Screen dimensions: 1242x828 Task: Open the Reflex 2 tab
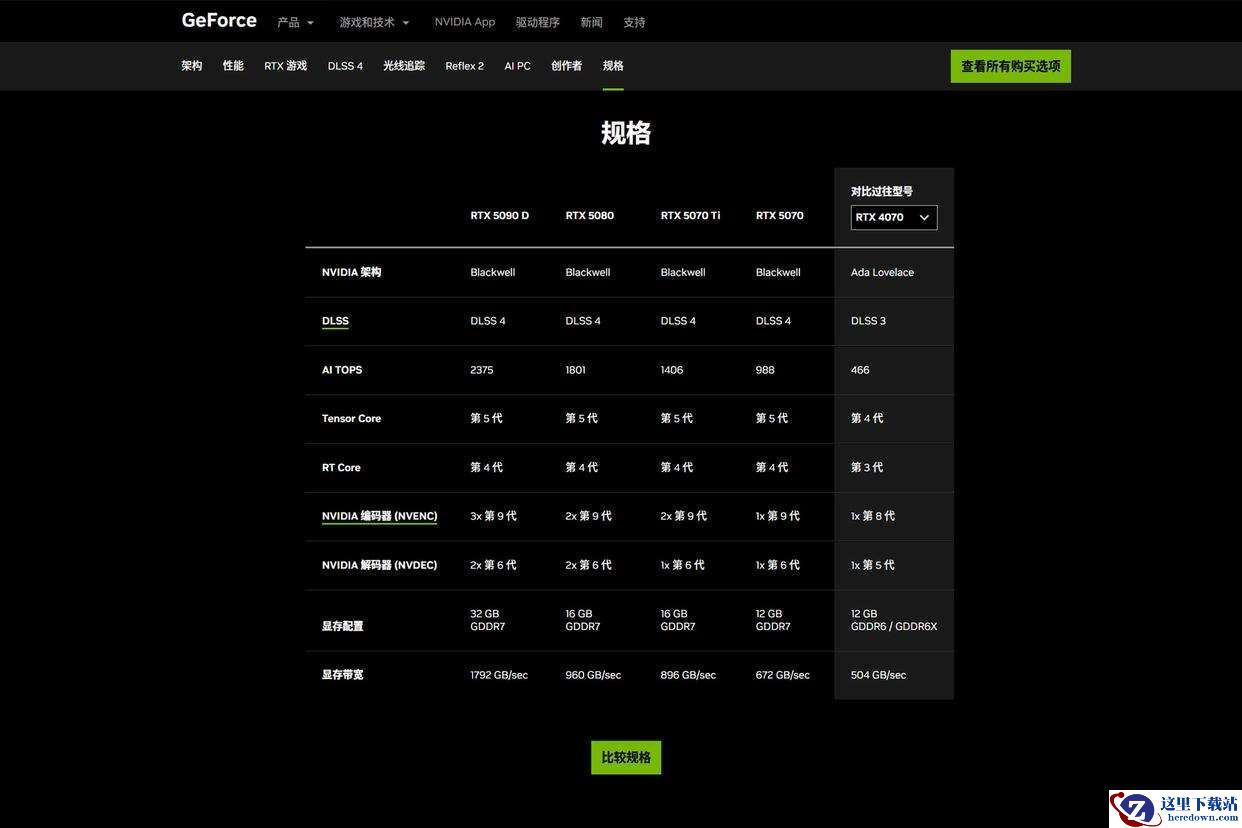pyautogui.click(x=464, y=66)
